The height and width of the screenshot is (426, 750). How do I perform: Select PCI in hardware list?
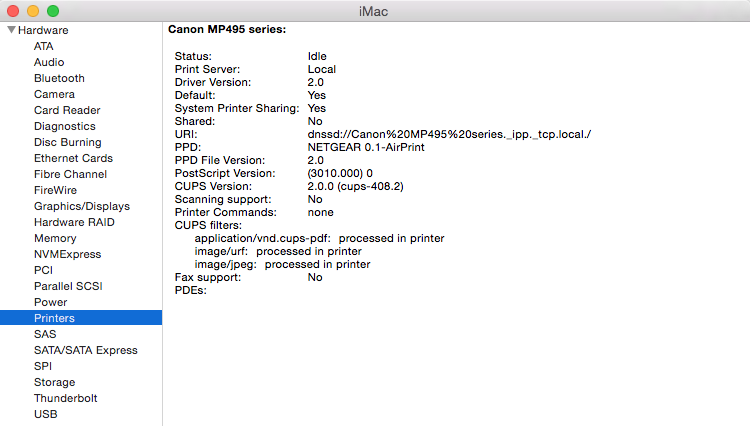coord(44,271)
